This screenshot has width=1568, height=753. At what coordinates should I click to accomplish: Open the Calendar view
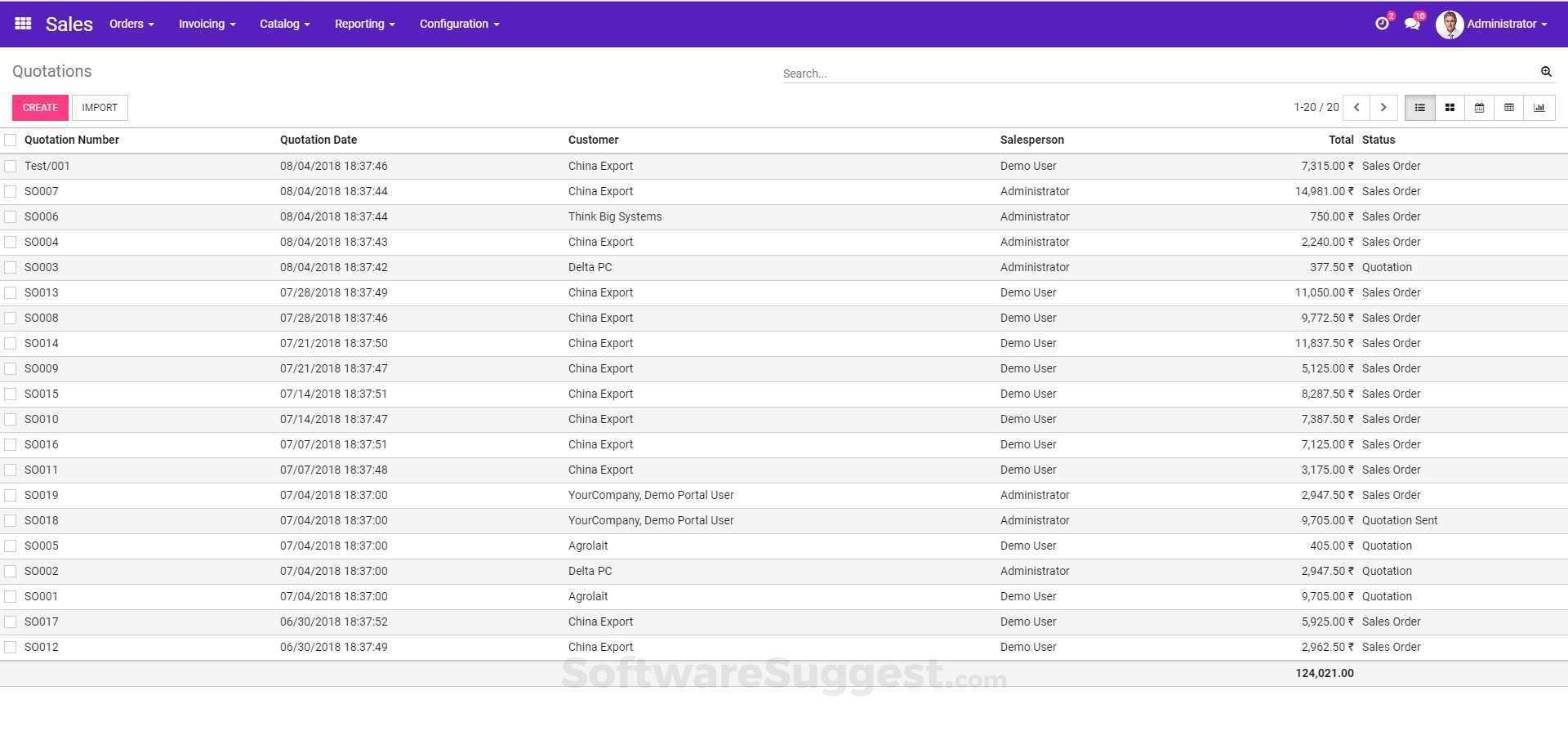[x=1479, y=107]
